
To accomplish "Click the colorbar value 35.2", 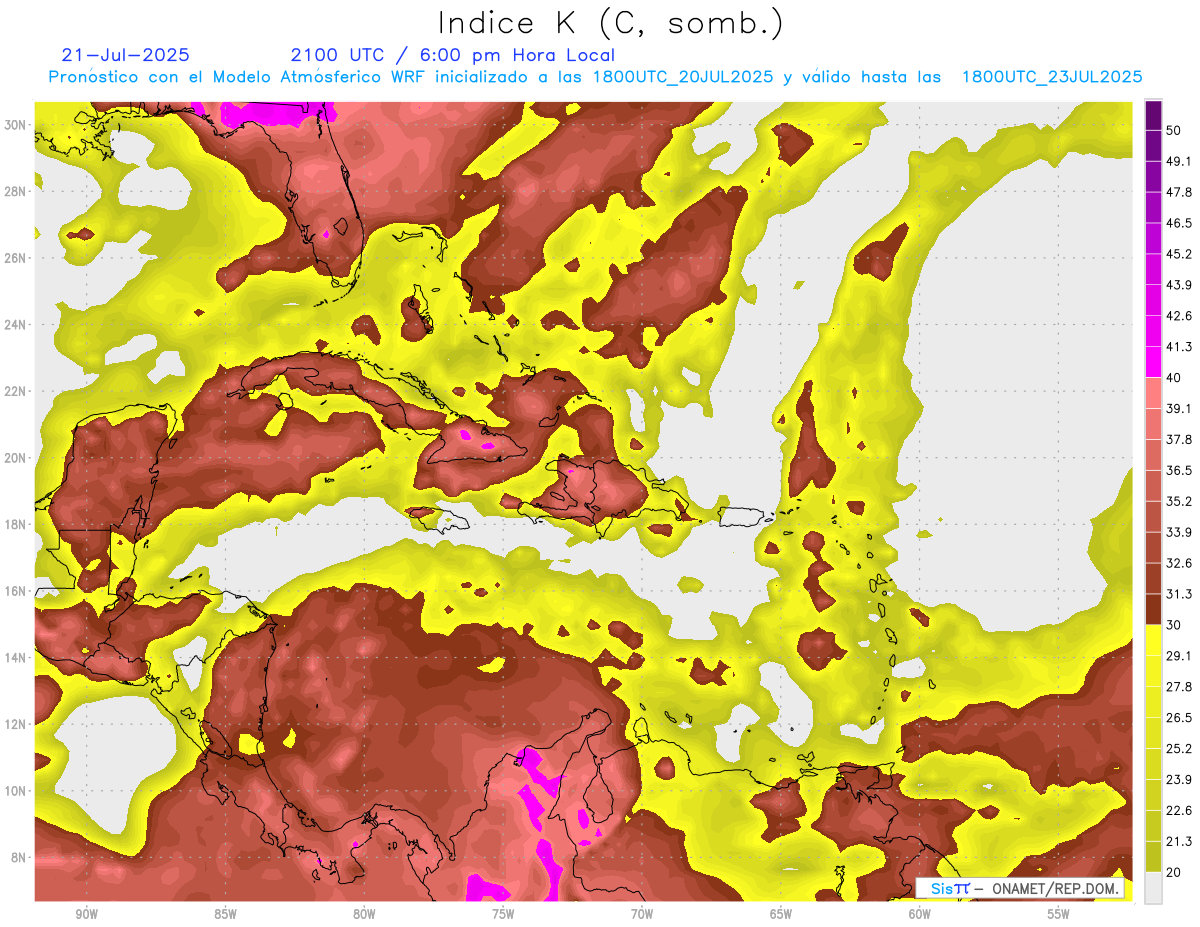I will point(1178,501).
